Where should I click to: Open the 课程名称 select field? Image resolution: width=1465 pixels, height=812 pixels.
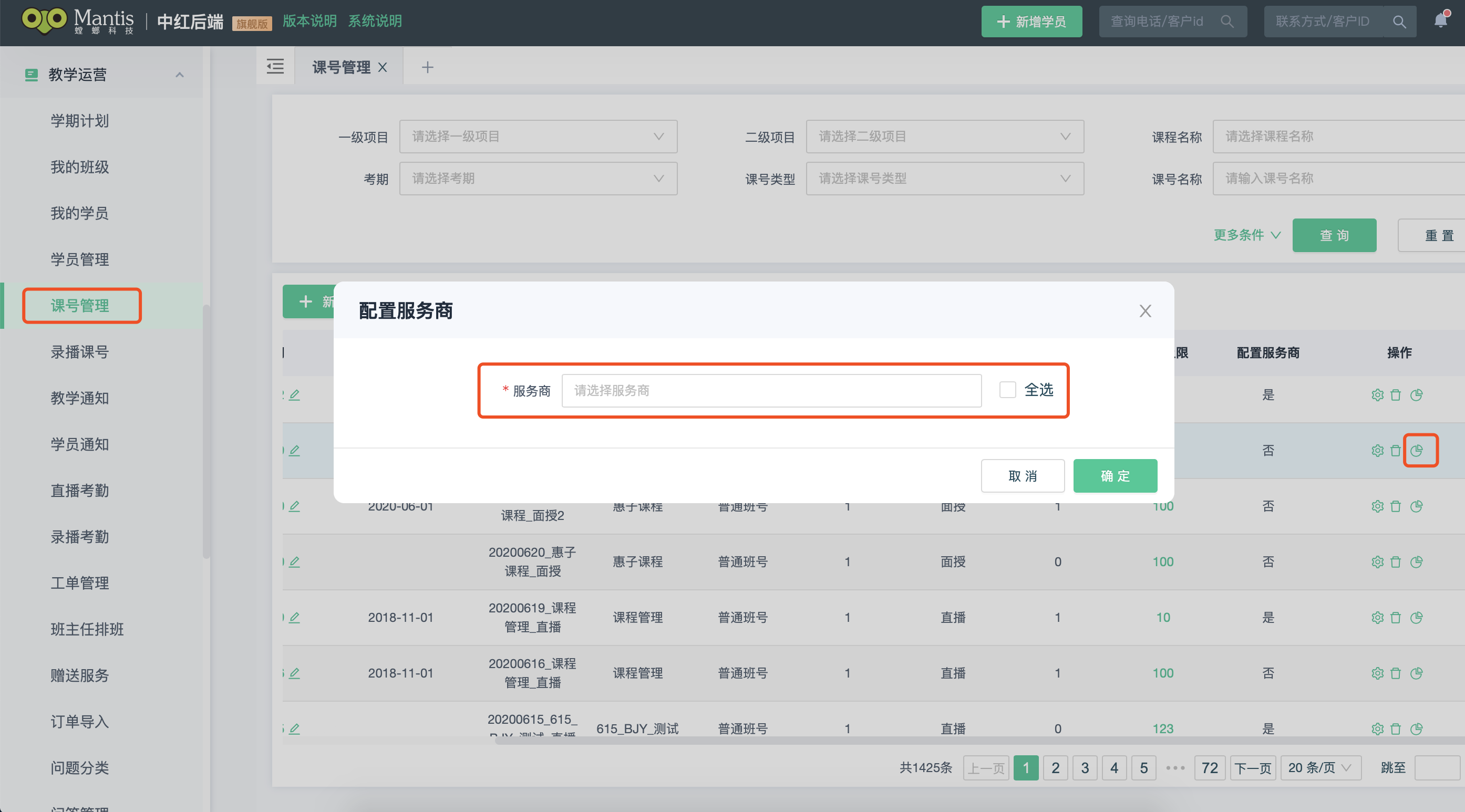(1339, 137)
